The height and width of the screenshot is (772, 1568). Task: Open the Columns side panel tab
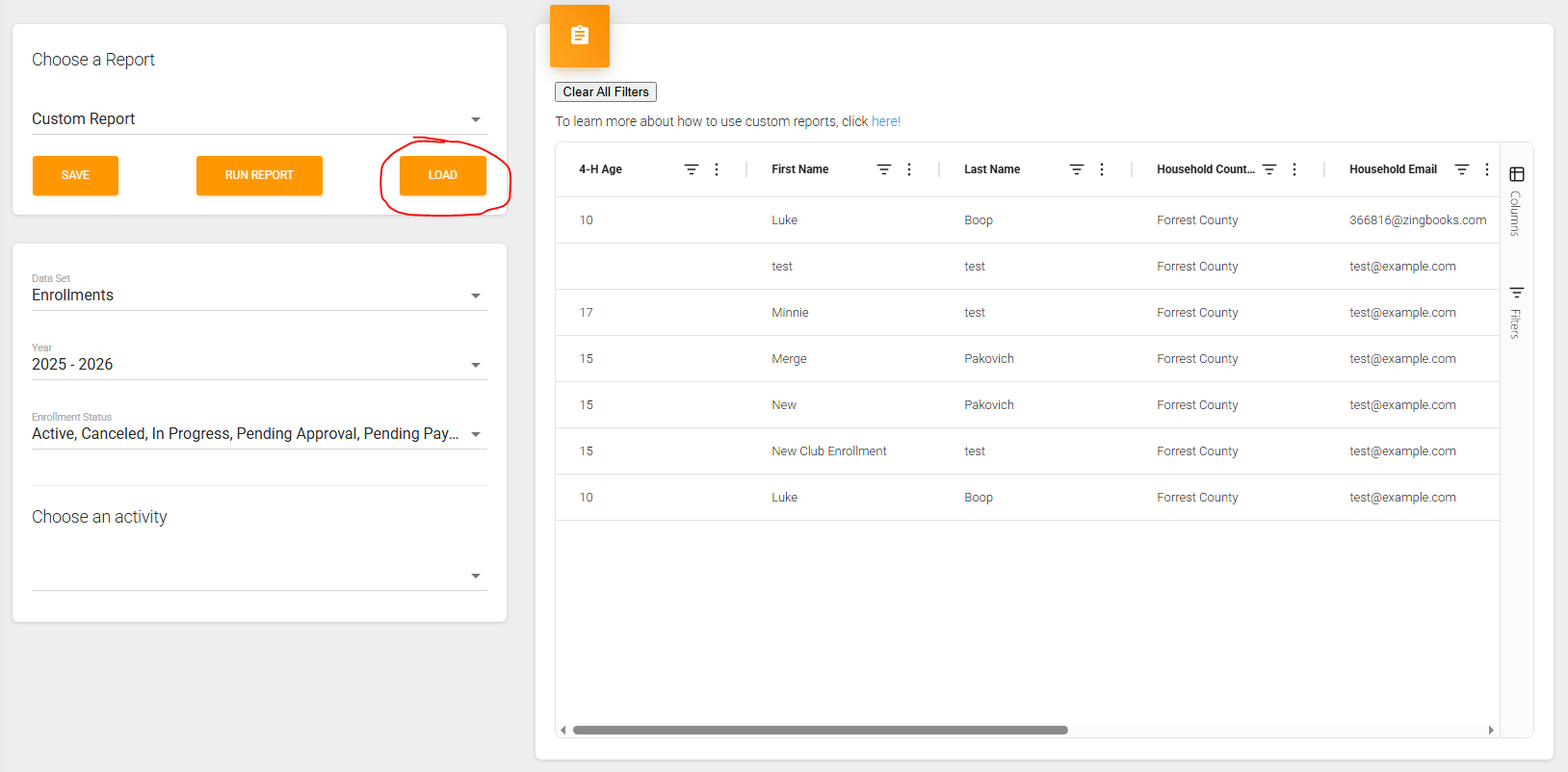pos(1516,202)
